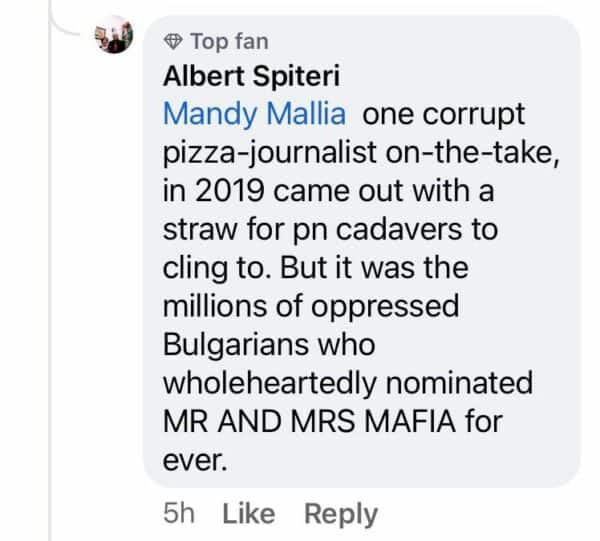600x541 pixels.
Task: Click the Top fan label text
Action: [229, 41]
